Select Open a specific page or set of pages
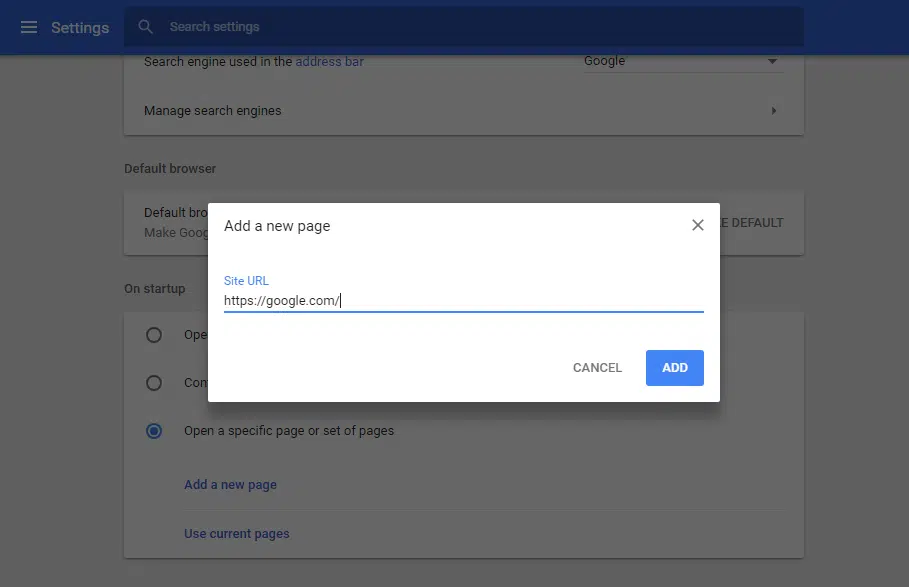The image size is (909, 587). pos(154,431)
